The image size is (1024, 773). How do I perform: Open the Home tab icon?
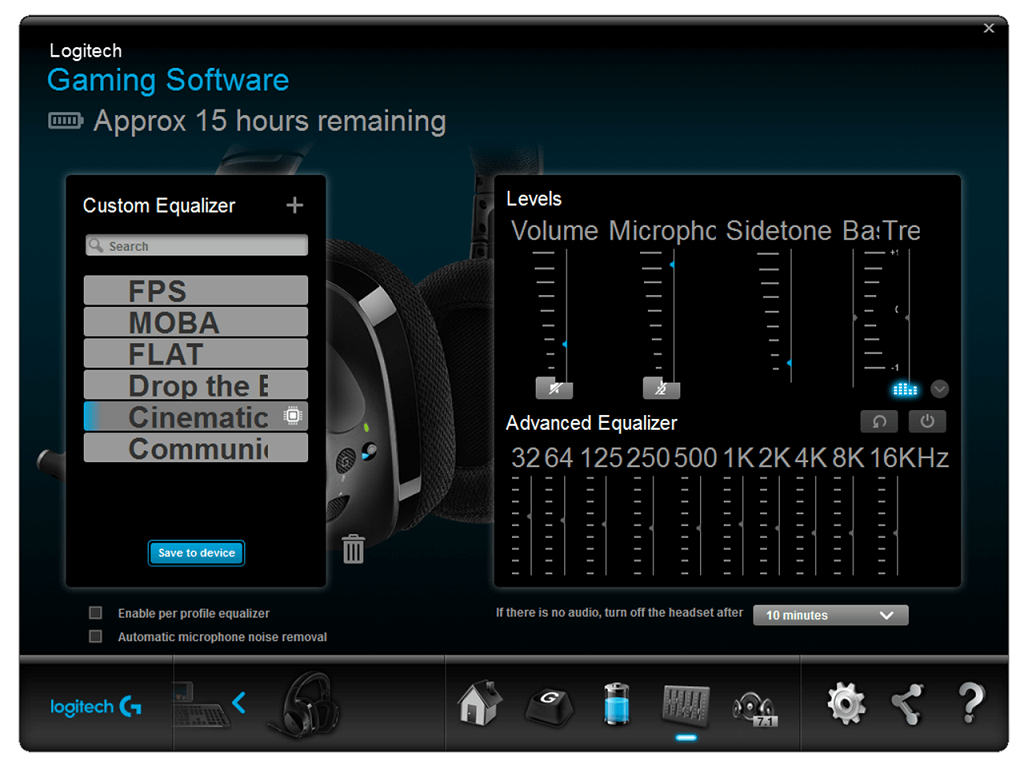(x=479, y=702)
